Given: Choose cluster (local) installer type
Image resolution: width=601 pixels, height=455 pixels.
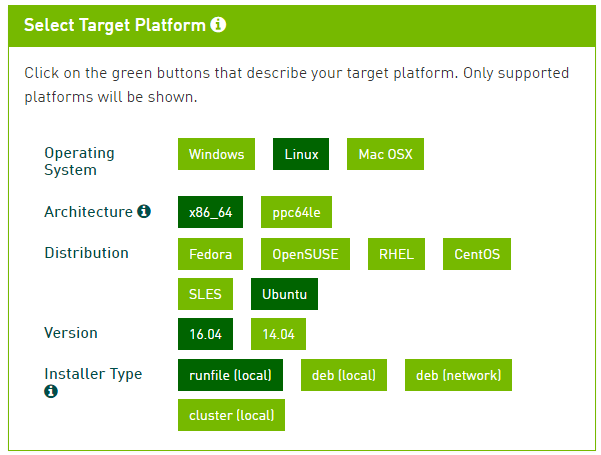Looking at the screenshot, I should point(231,415).
